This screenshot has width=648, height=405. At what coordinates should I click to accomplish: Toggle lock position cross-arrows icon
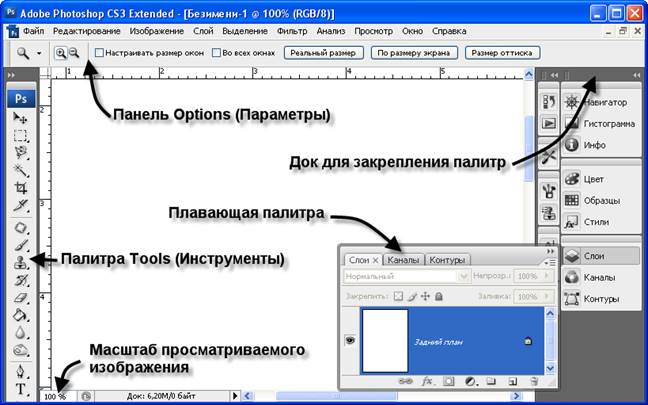(425, 296)
